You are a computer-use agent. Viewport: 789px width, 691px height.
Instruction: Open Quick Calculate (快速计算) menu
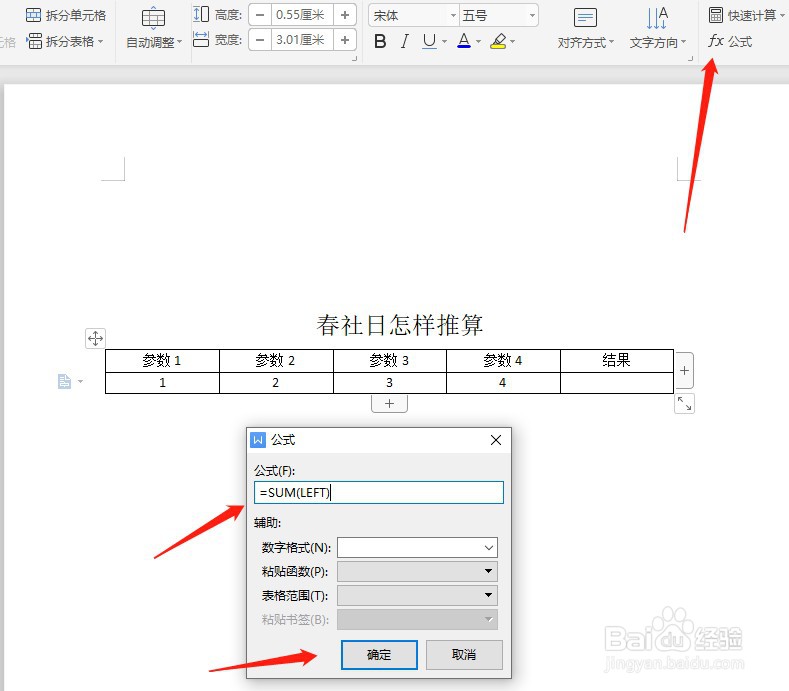click(x=746, y=16)
